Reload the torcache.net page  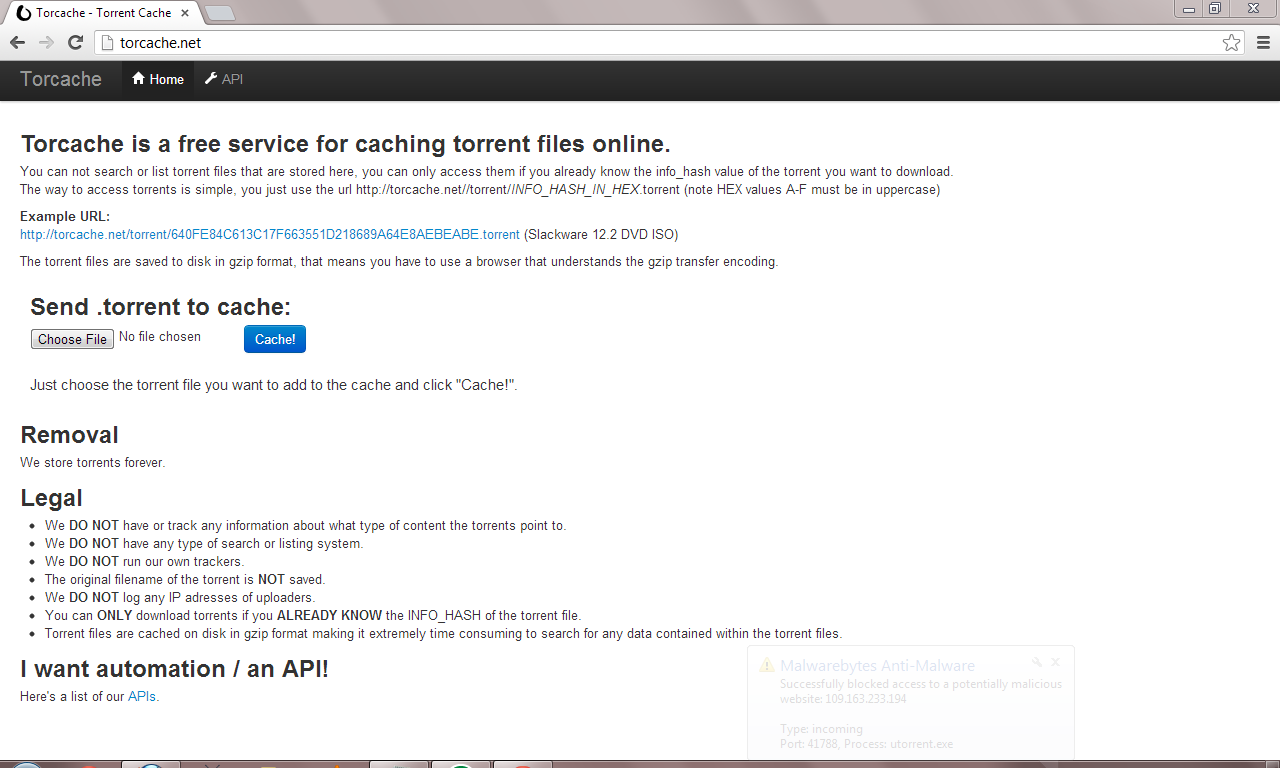click(75, 43)
